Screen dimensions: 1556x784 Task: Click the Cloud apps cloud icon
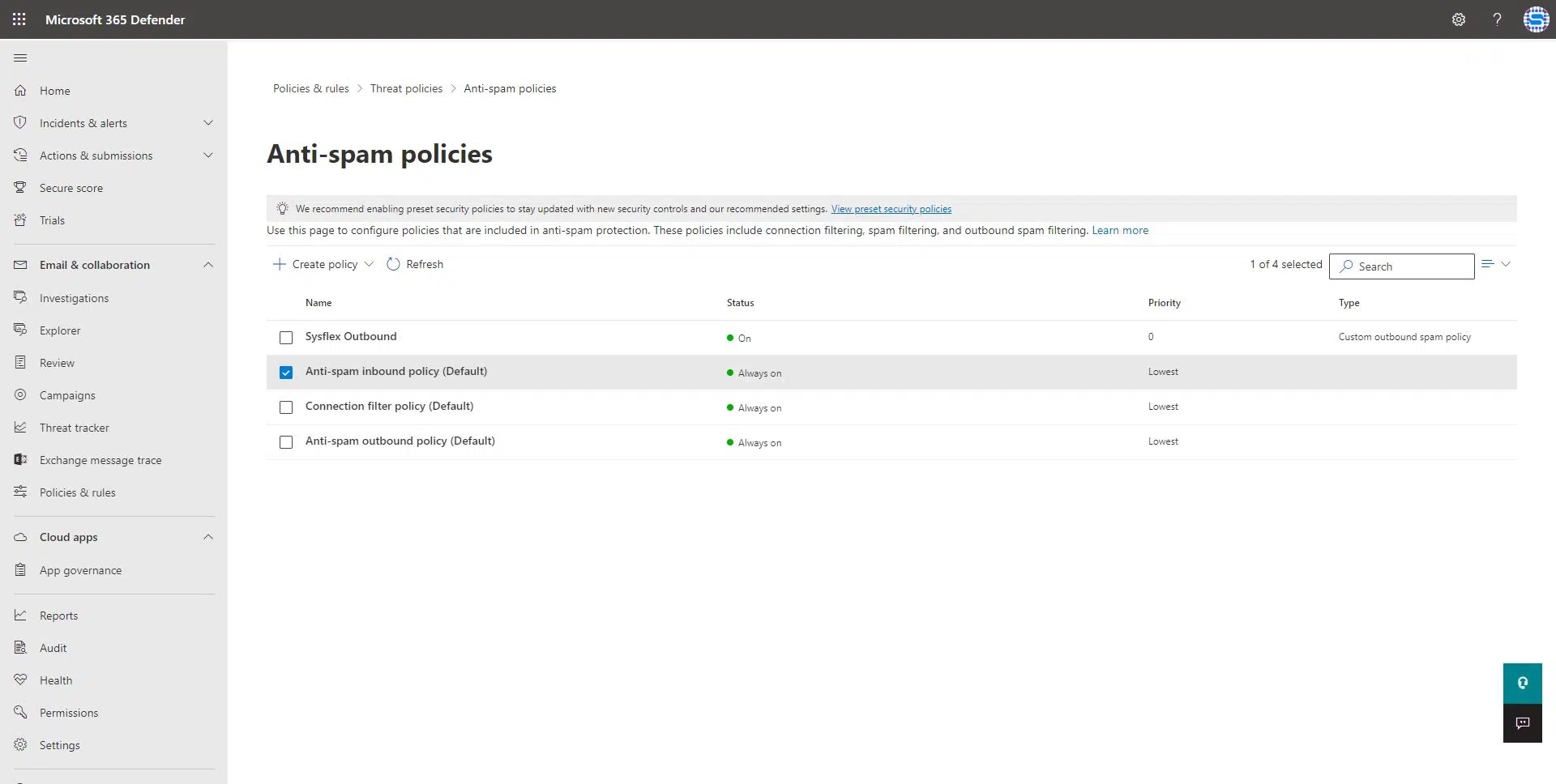[21, 537]
